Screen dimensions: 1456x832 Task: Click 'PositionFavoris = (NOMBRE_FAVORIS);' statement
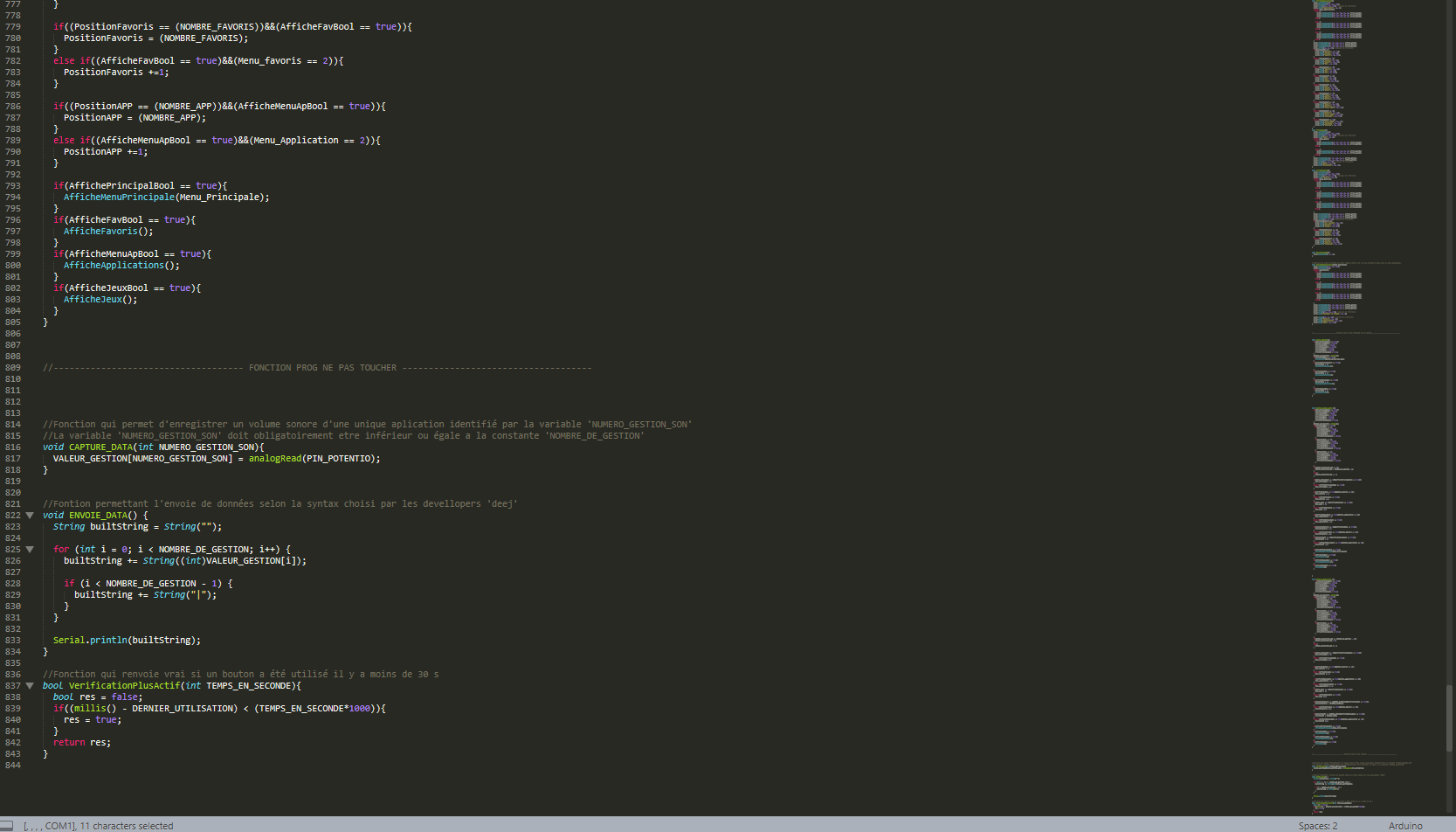pos(156,38)
